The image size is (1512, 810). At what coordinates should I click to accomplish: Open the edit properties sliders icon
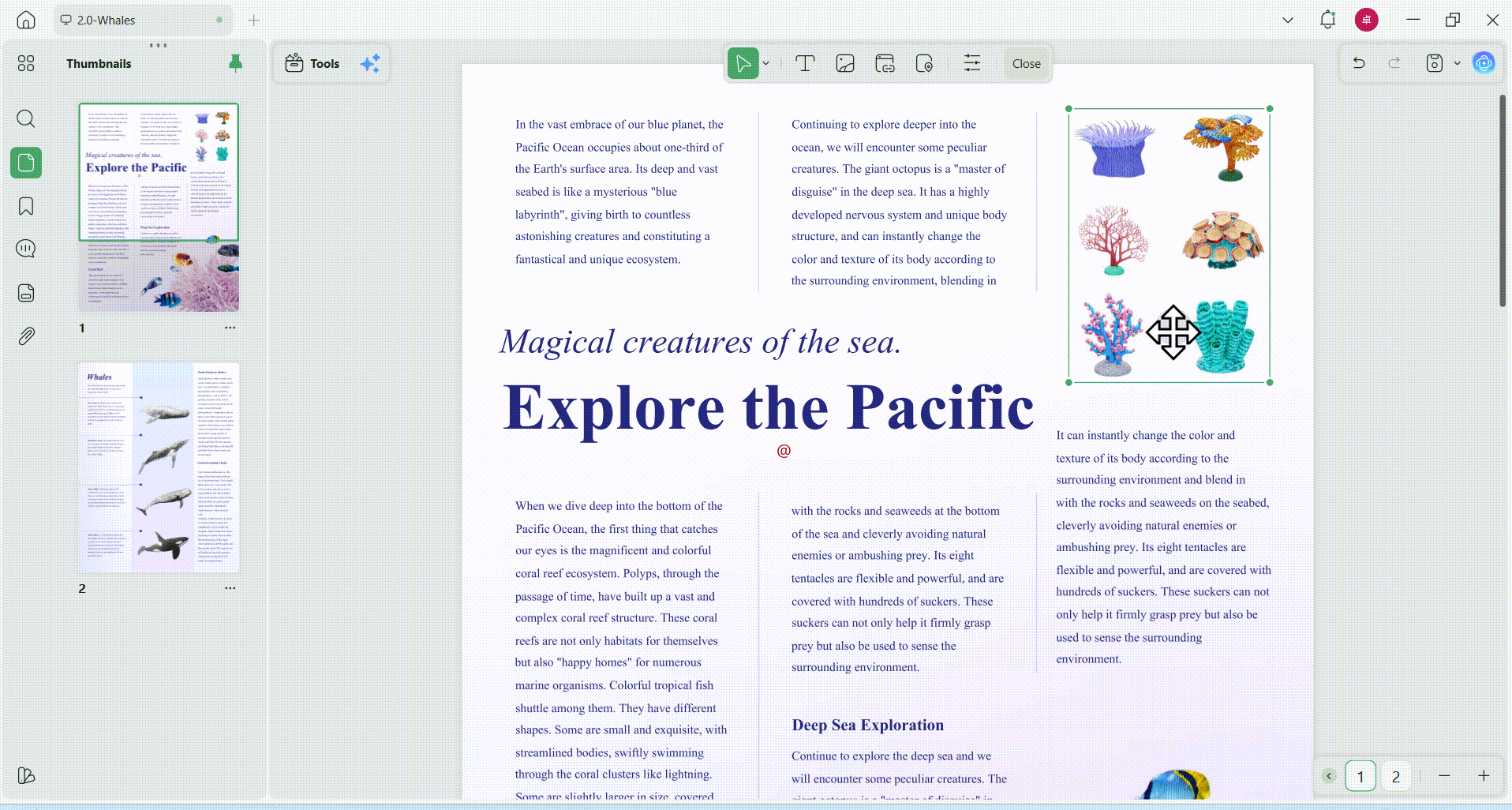coord(972,64)
